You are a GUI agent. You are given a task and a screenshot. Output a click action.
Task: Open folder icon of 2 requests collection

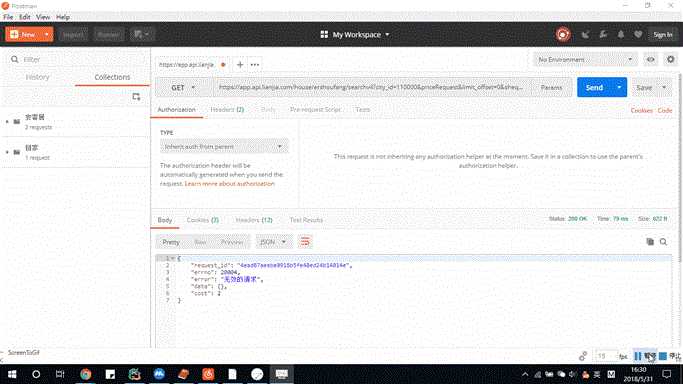pos(17,121)
